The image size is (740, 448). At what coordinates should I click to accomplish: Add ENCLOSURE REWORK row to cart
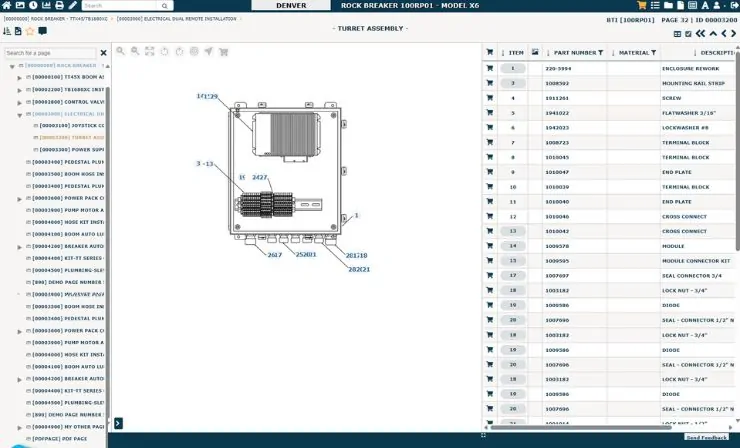(489, 68)
